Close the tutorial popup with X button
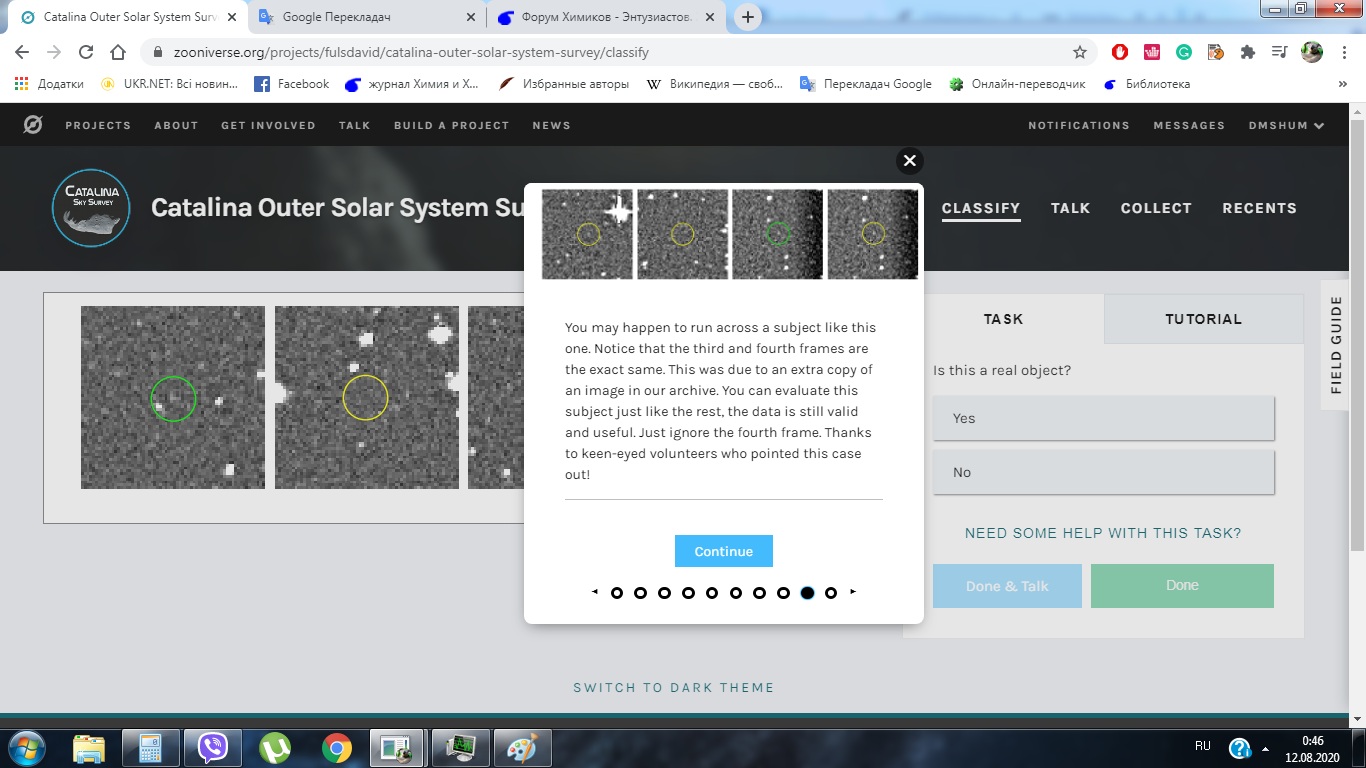The image size is (1366, 768). tap(909, 160)
